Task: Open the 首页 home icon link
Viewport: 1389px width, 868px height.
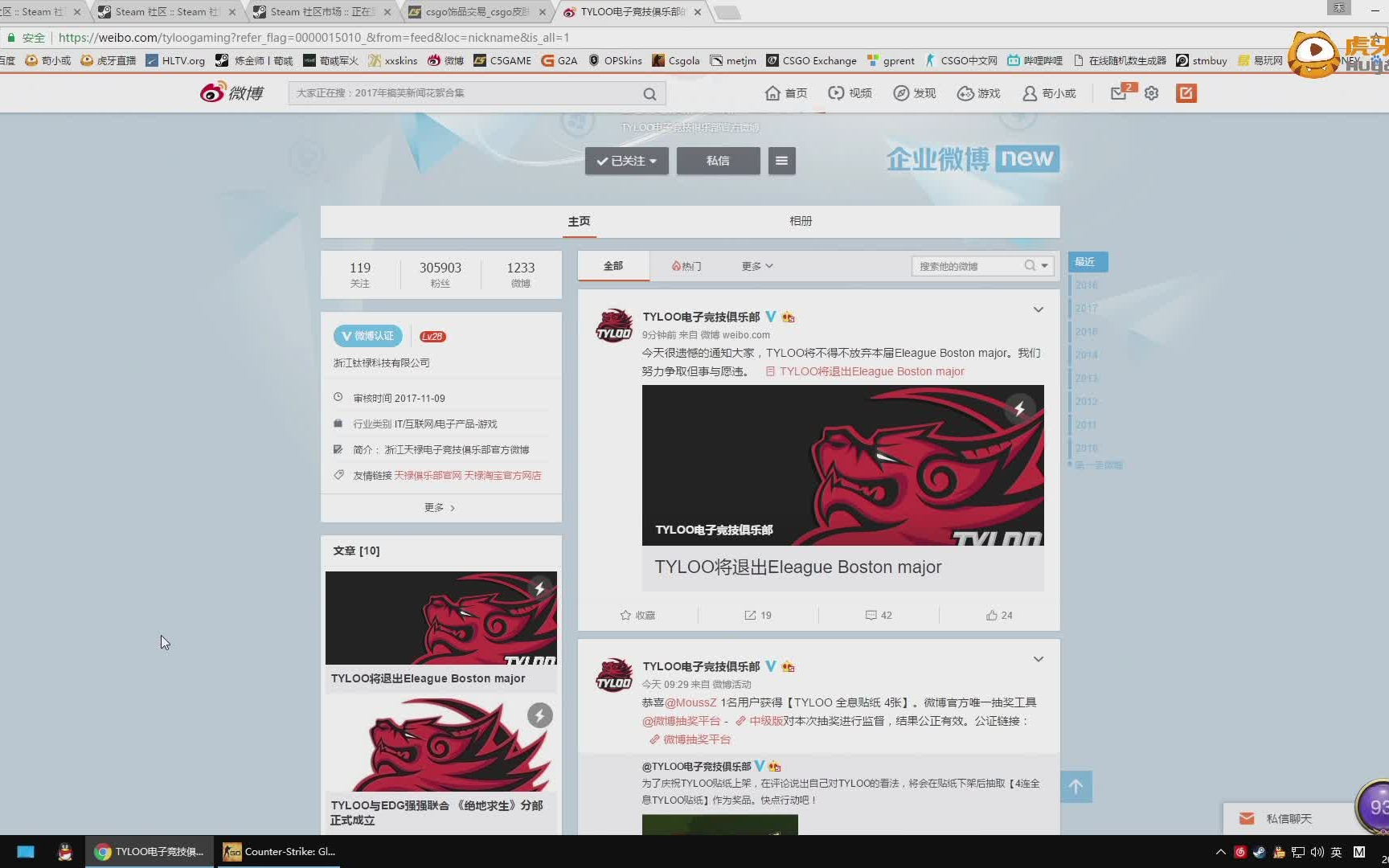Action: (786, 93)
